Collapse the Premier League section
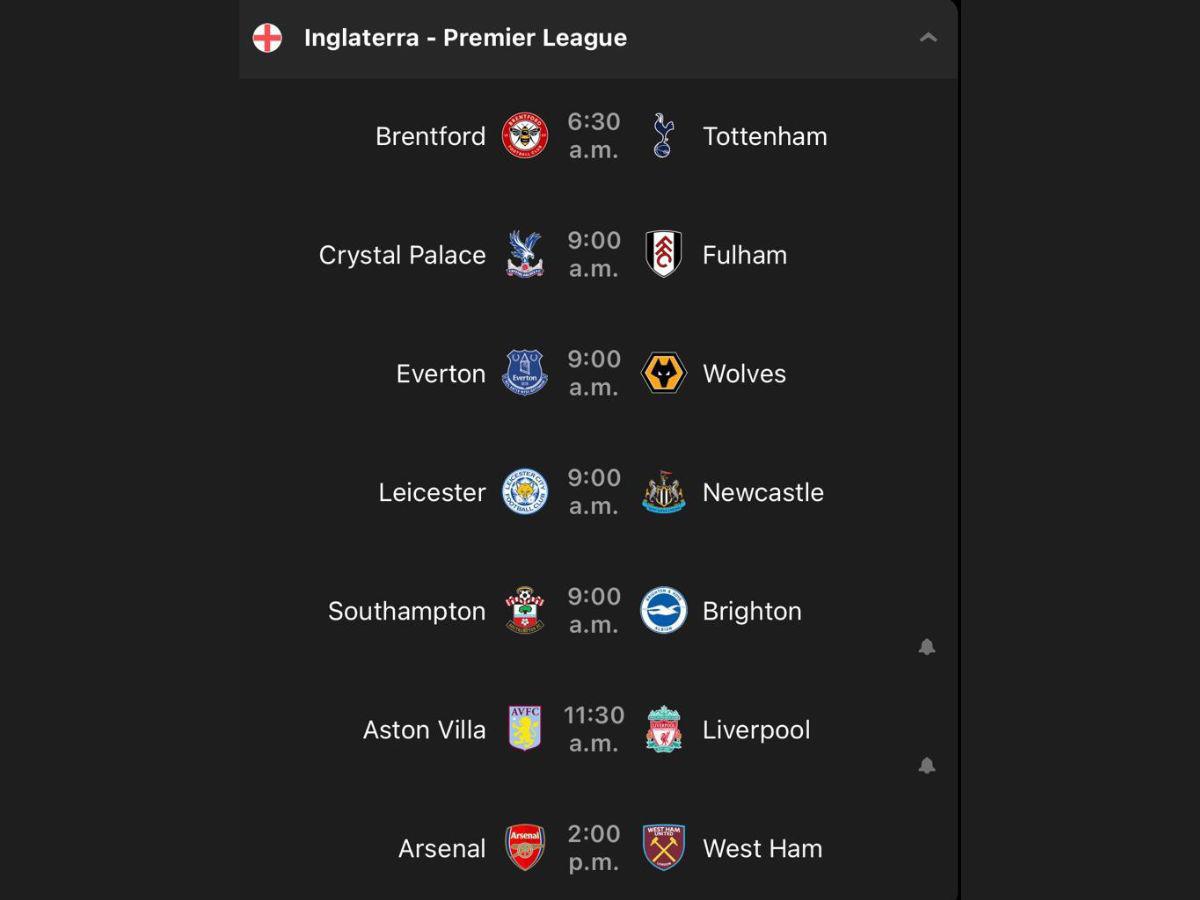The image size is (1200, 900). pos(928,37)
